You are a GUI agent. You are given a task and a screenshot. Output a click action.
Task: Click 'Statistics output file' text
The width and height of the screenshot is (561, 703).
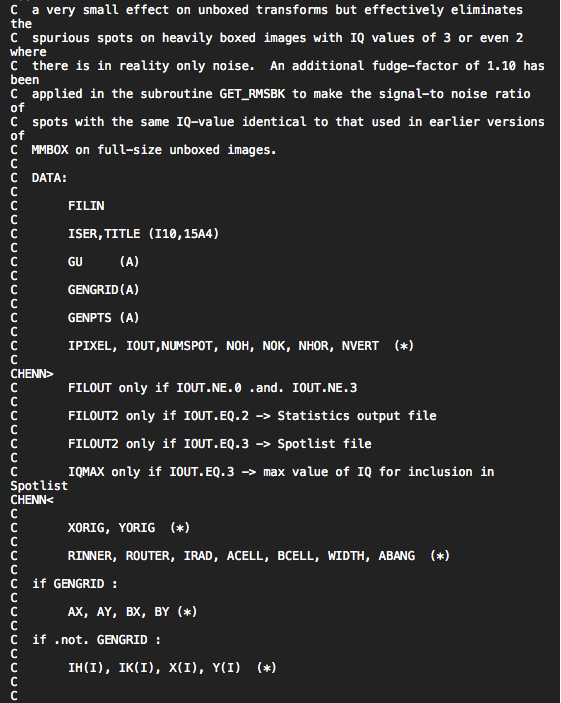coord(357,416)
